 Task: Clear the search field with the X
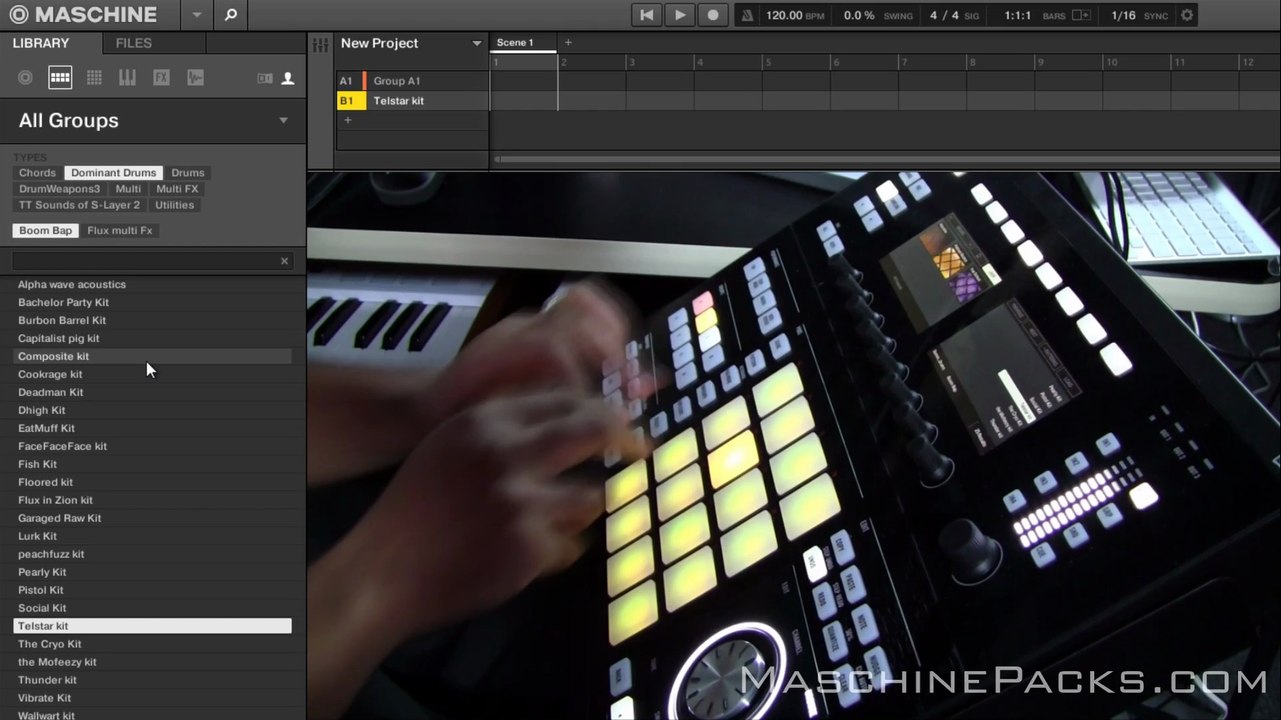[x=284, y=261]
